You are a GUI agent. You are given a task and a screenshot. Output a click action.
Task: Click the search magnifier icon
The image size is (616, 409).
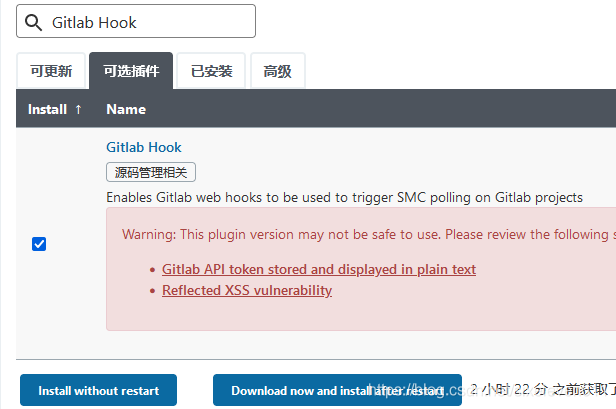click(x=34, y=22)
